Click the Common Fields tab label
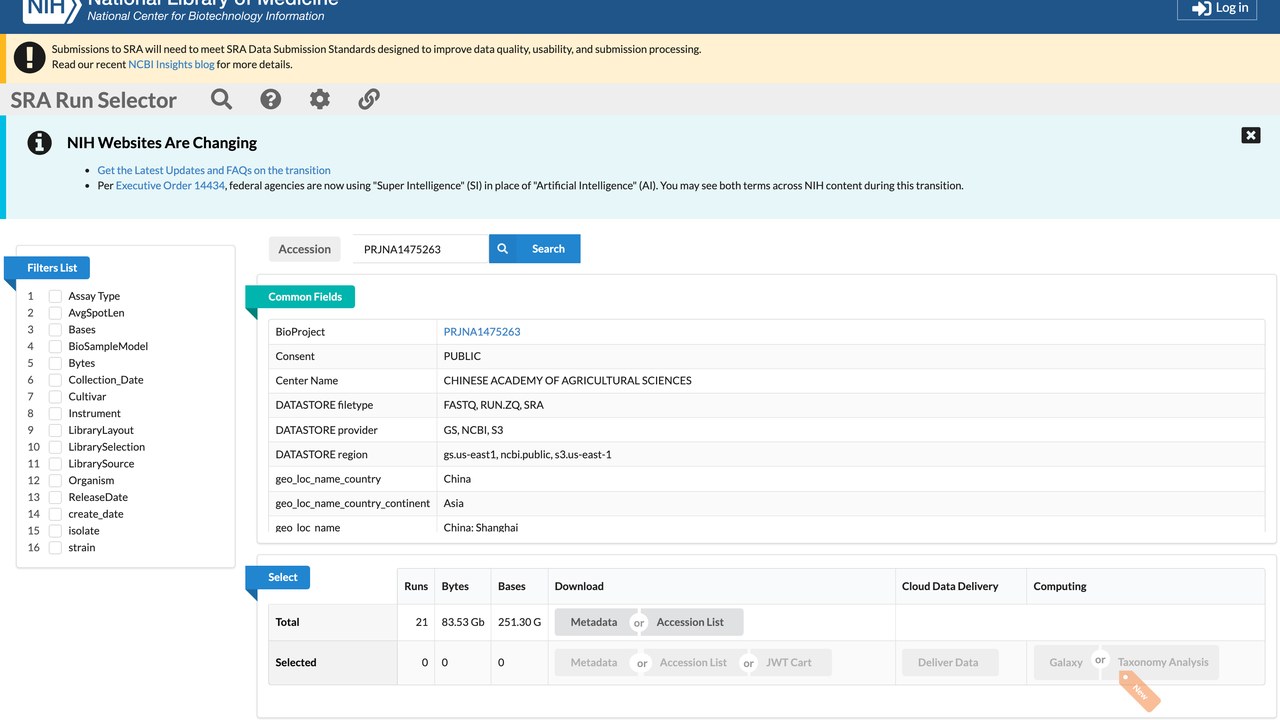 point(305,297)
